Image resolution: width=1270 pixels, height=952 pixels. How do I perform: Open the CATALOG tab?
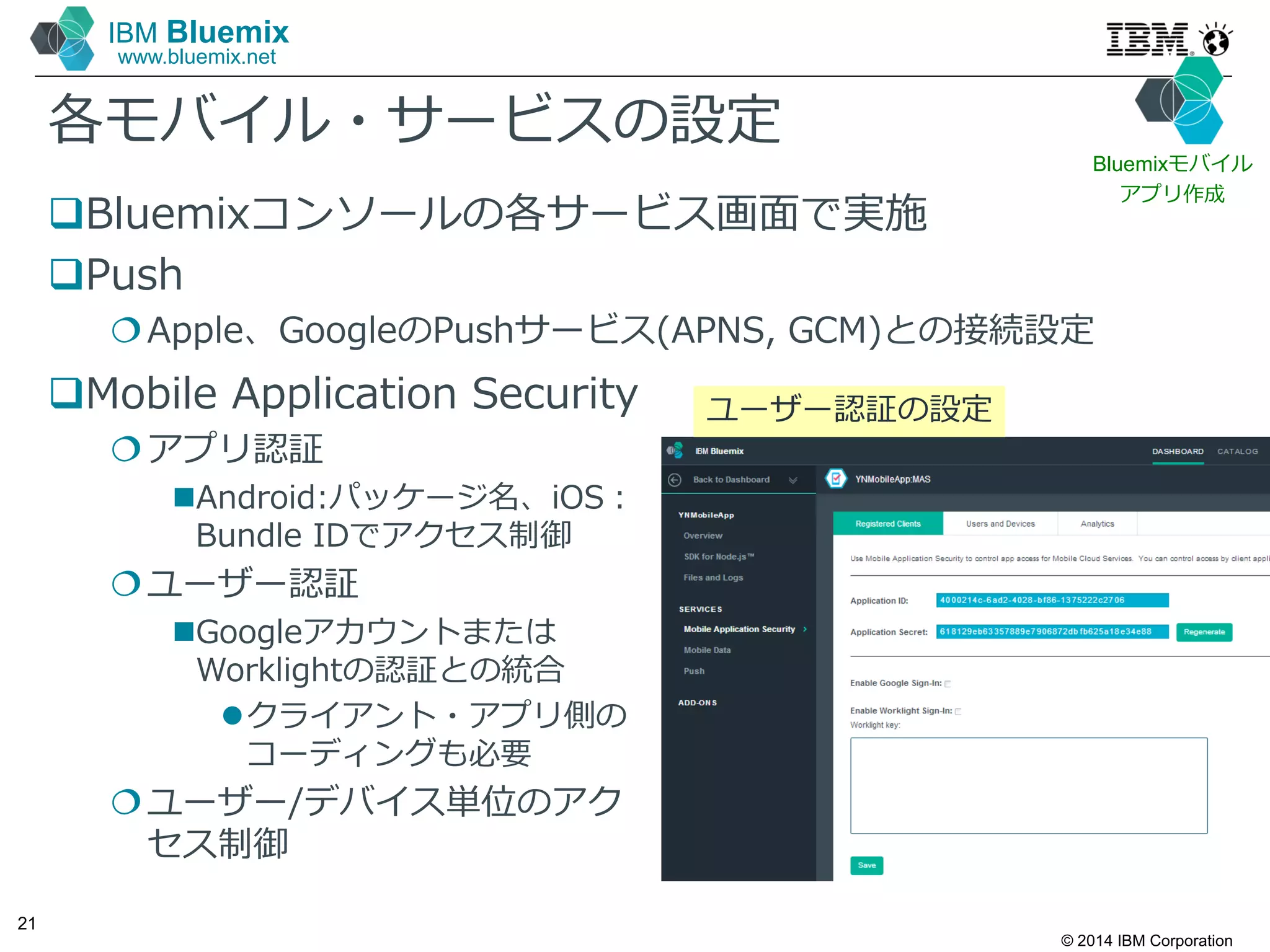click(1238, 451)
